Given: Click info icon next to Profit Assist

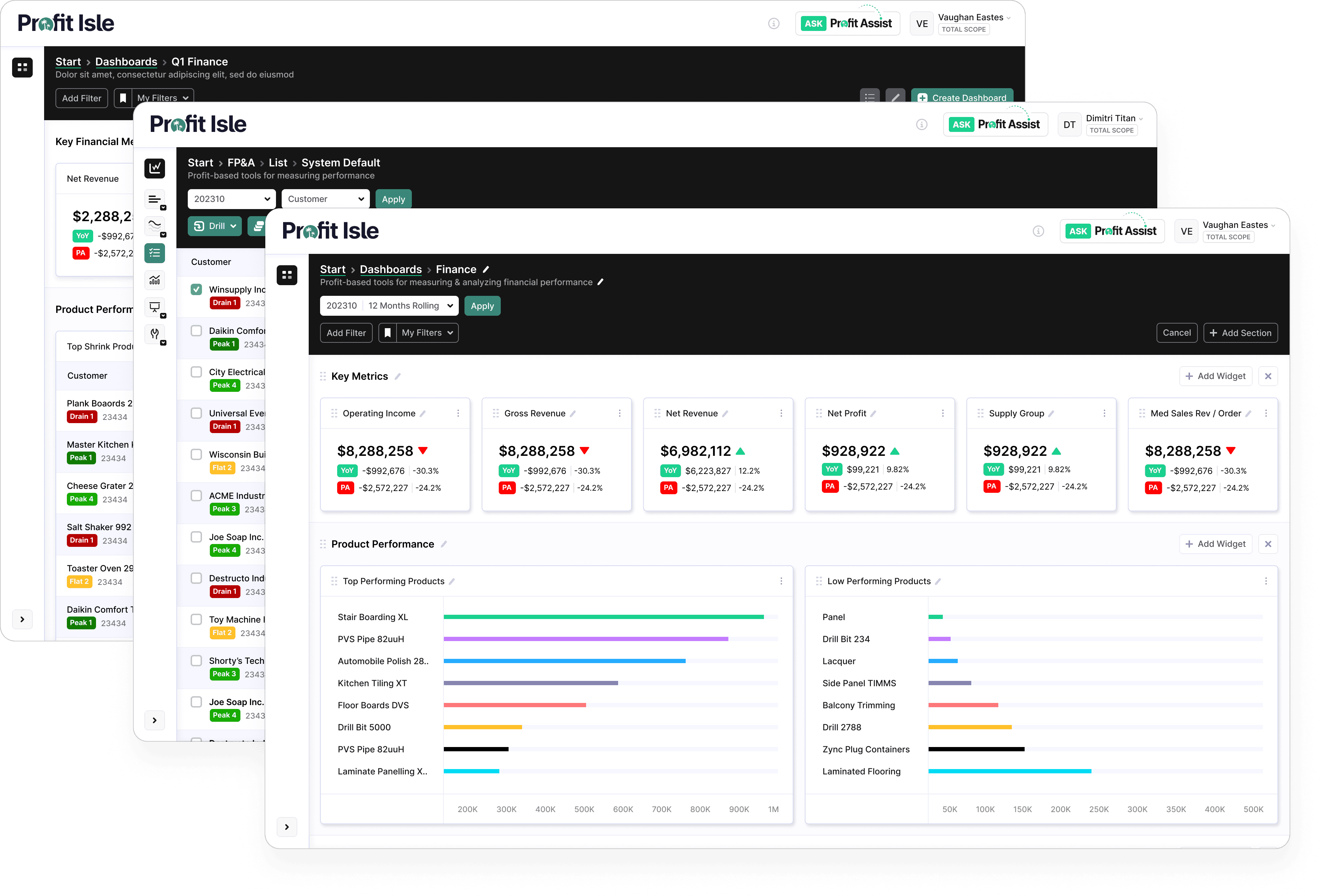Looking at the screenshot, I should coord(1038,231).
